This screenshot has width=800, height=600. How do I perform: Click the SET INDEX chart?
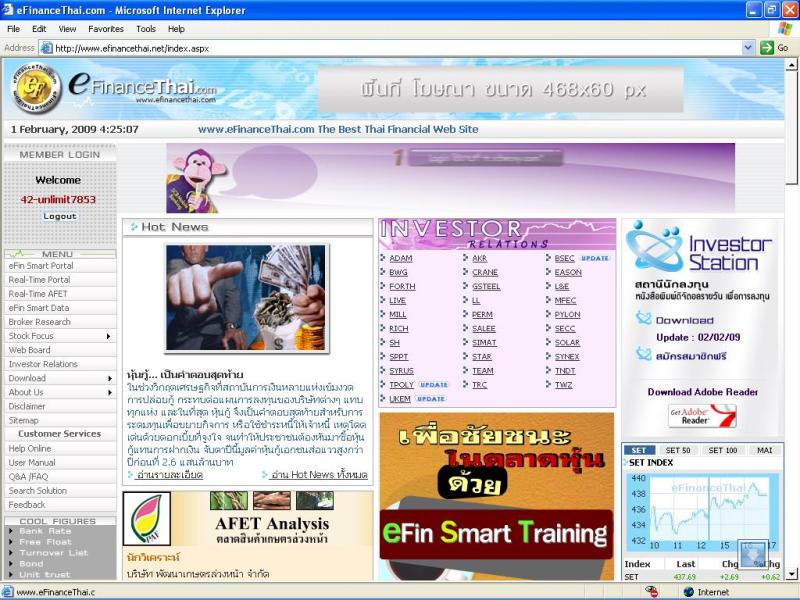[x=703, y=512]
